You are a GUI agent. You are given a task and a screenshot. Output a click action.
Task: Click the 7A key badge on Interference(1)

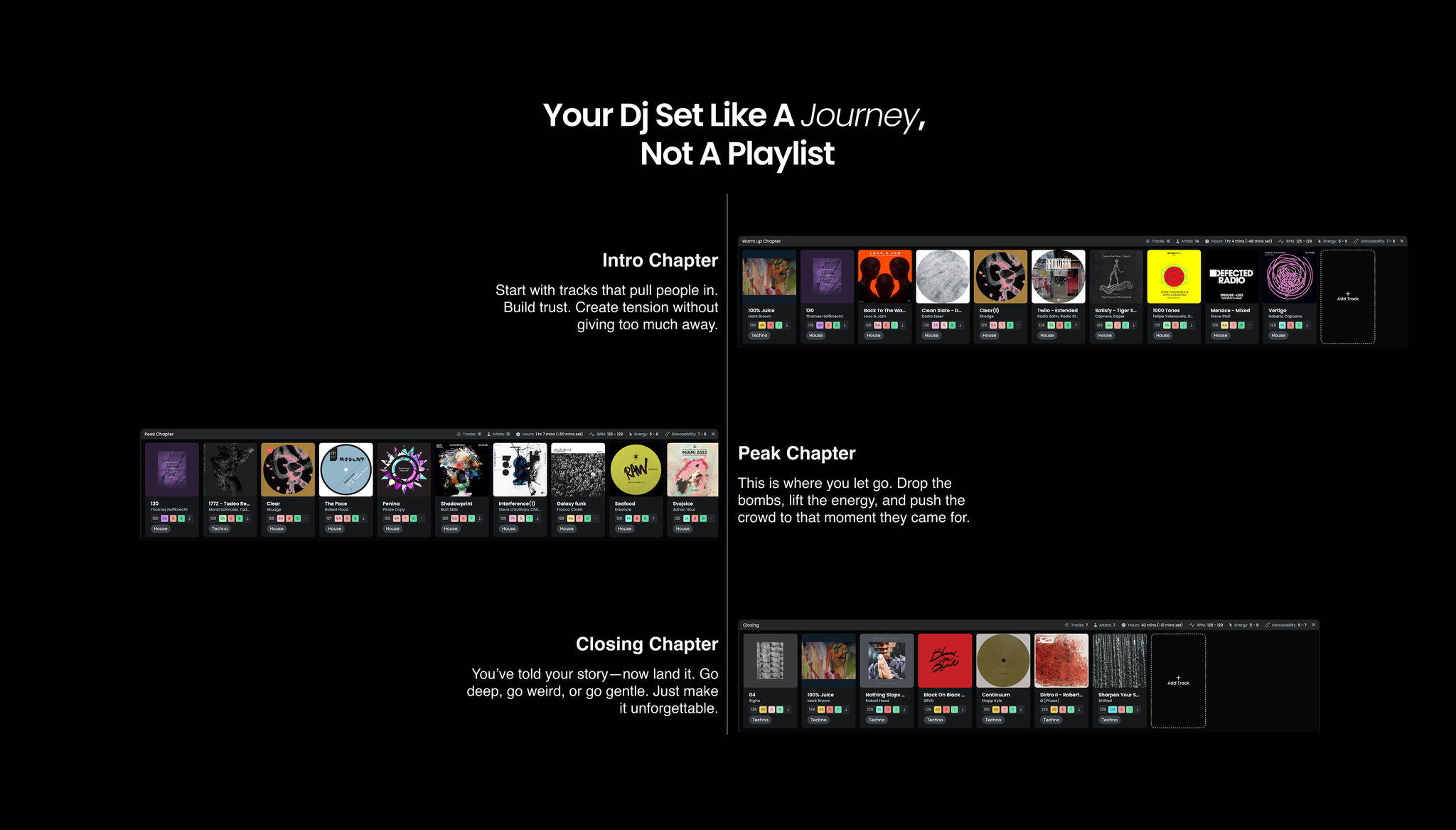pyautogui.click(x=513, y=518)
